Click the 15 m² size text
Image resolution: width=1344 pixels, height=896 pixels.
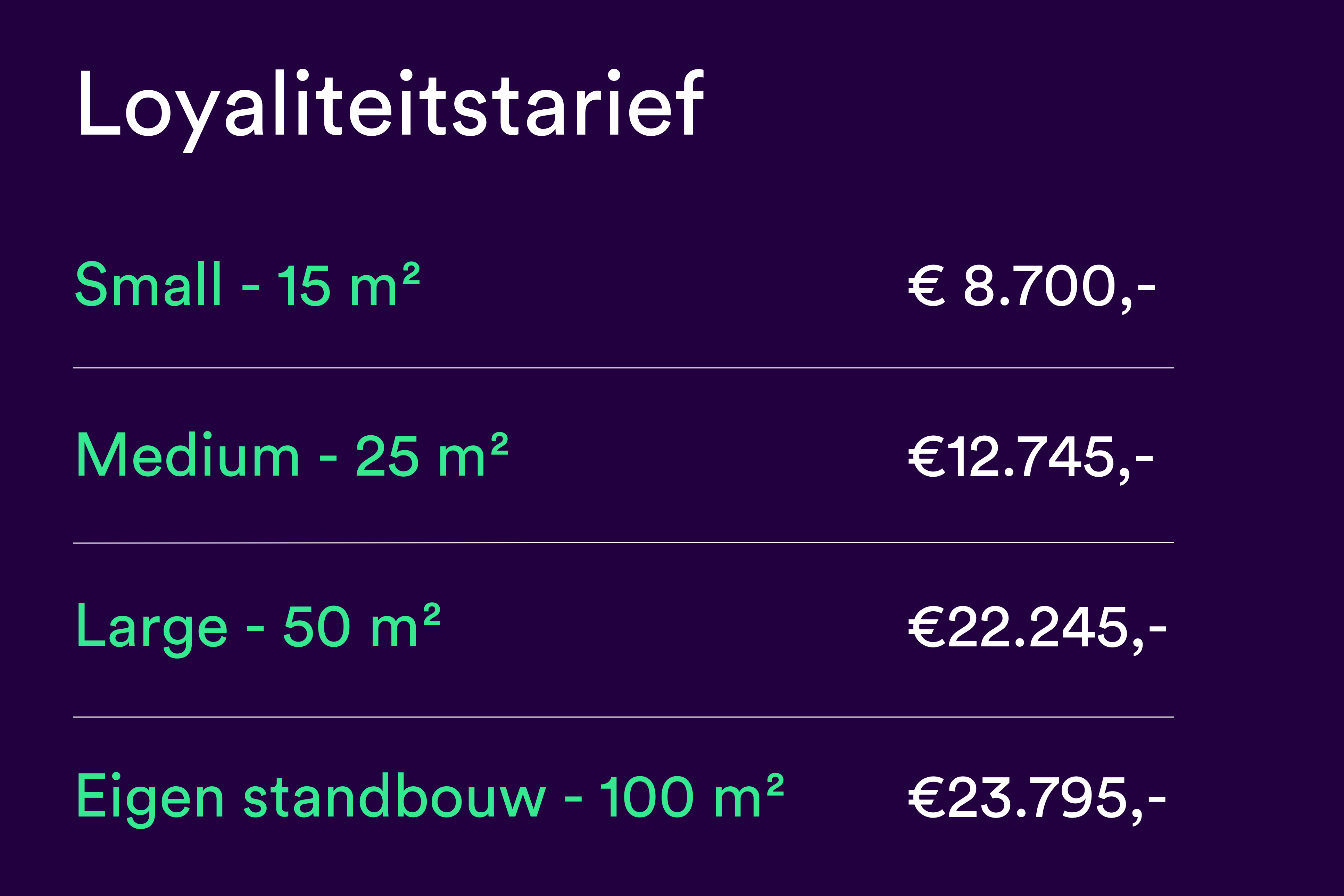[x=348, y=284]
